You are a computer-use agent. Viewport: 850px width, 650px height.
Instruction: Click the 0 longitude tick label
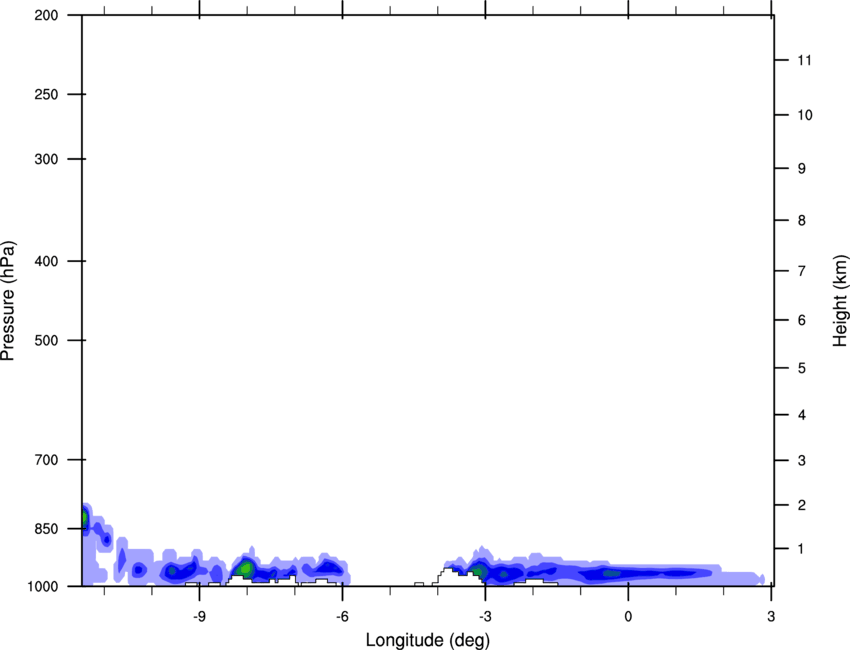click(628, 616)
